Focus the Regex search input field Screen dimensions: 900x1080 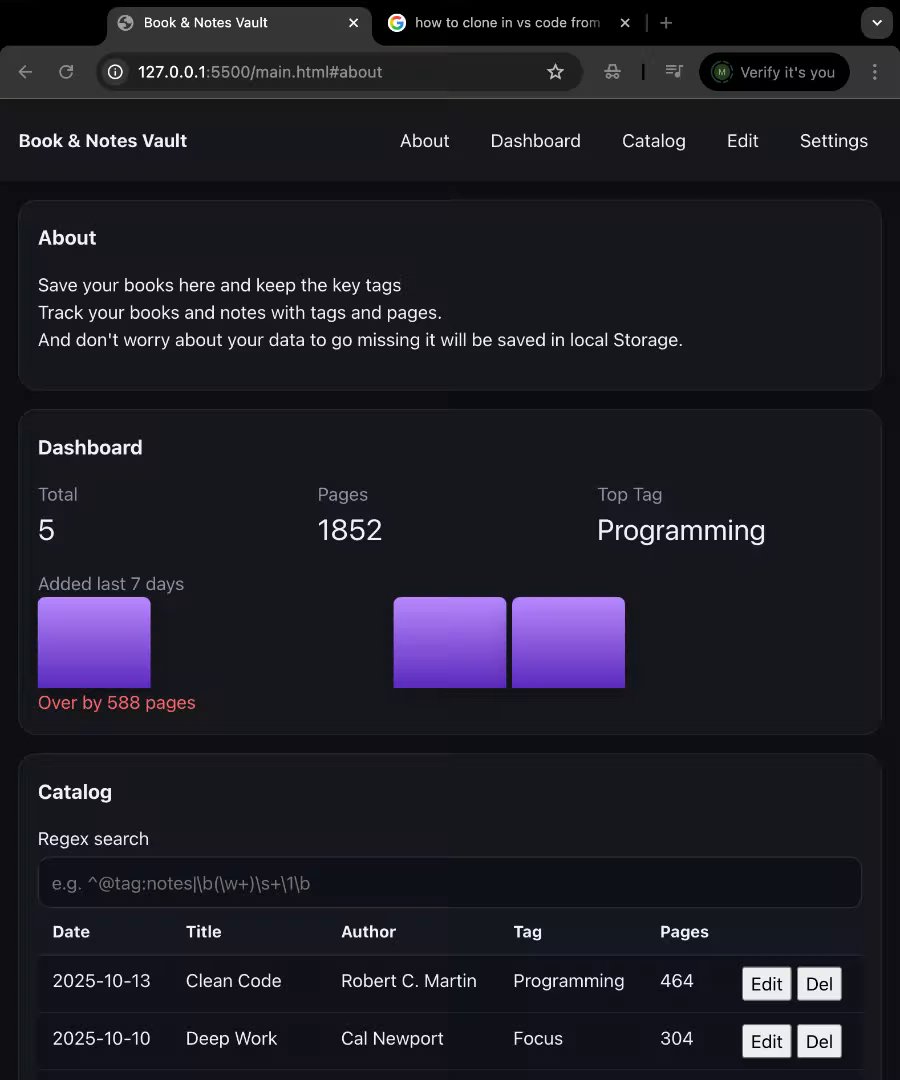pyautogui.click(x=449, y=883)
